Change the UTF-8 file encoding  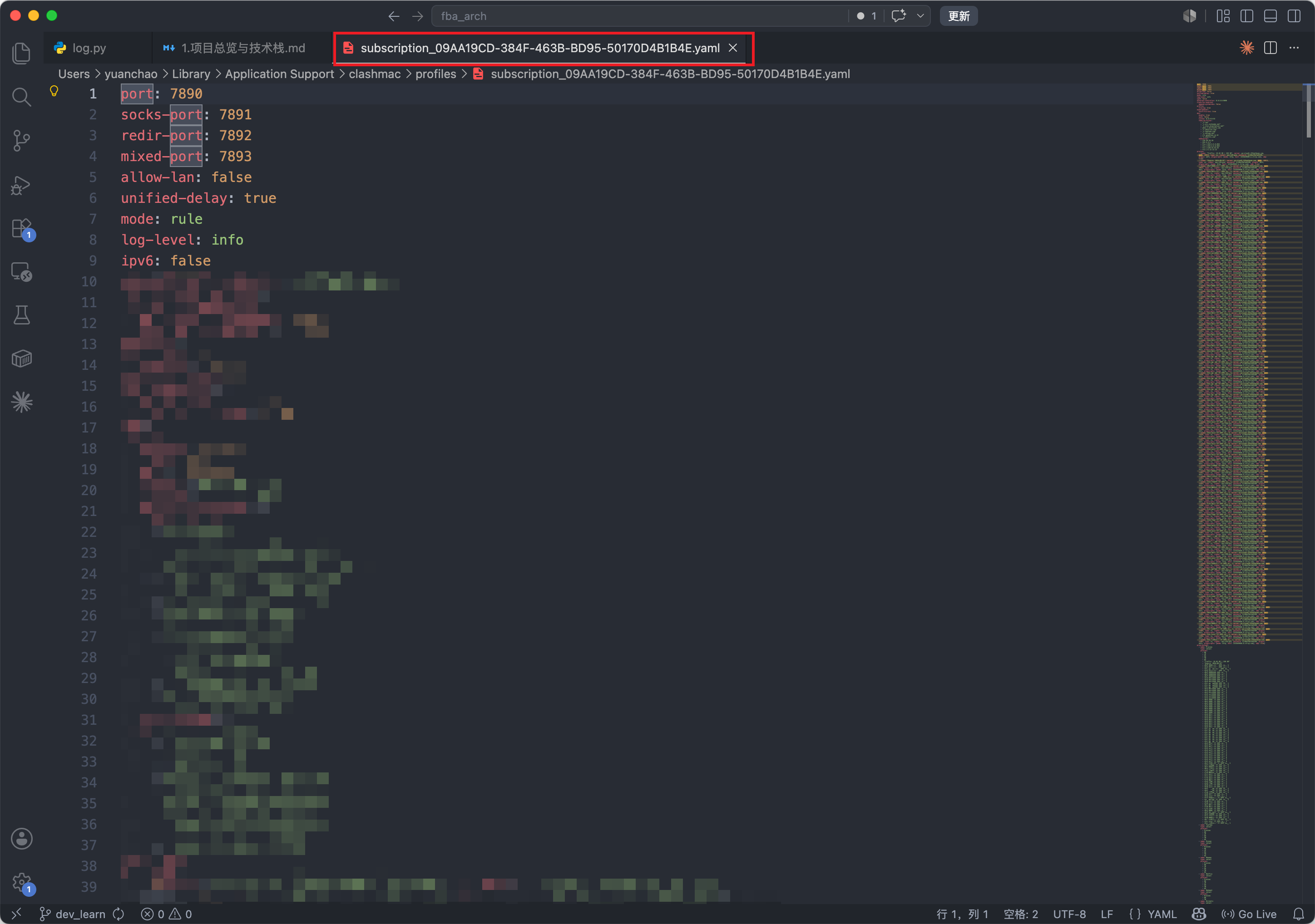tap(1069, 914)
